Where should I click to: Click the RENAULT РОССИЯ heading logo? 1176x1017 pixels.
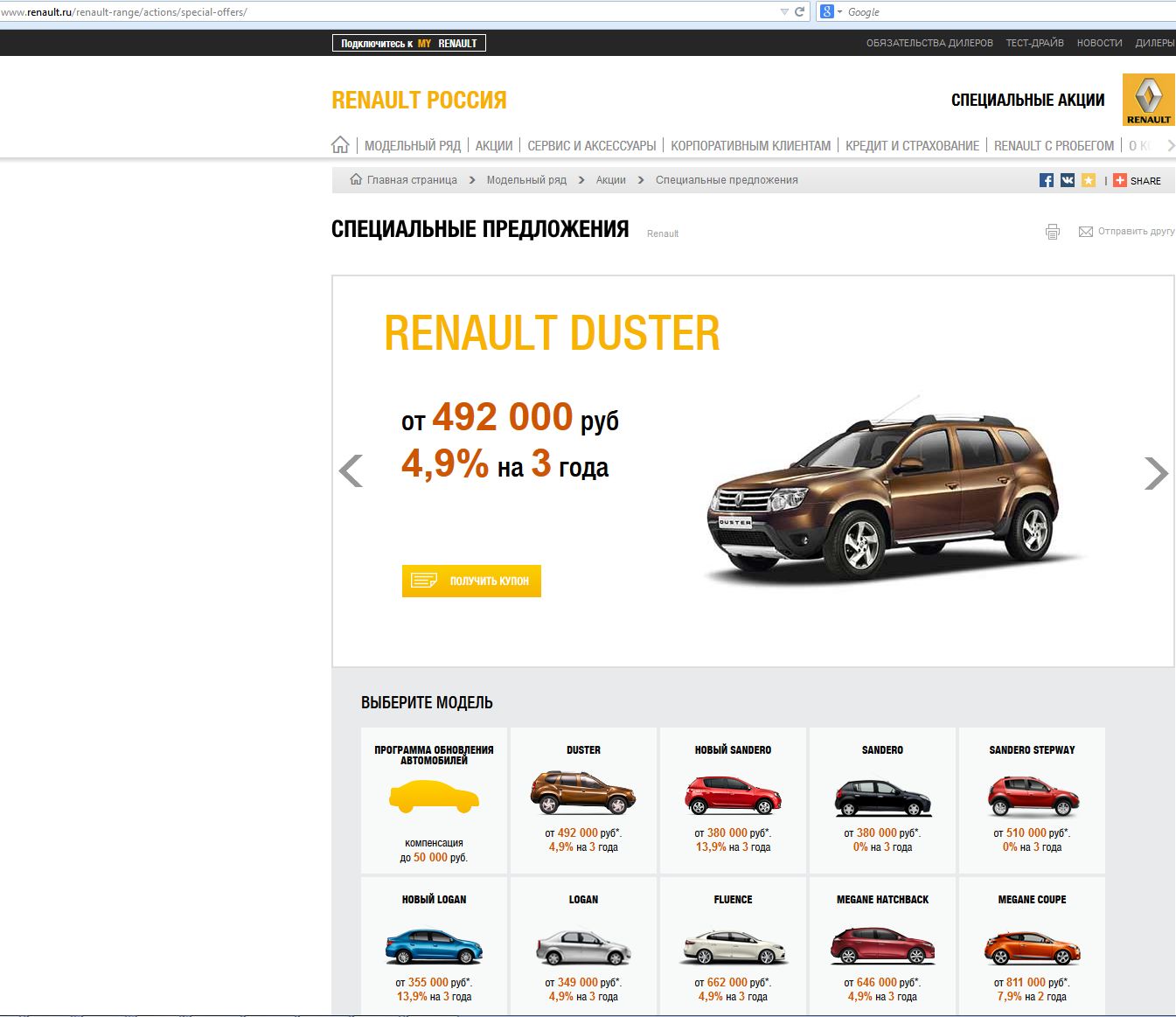click(419, 100)
